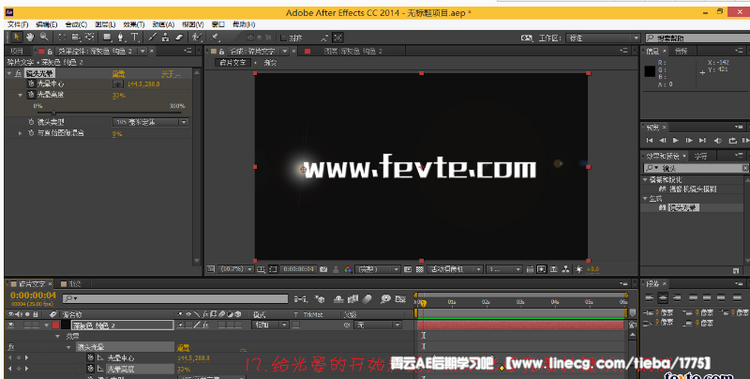Choose the Eraser tool
The height and width of the screenshot is (379, 750).
pos(179,37)
